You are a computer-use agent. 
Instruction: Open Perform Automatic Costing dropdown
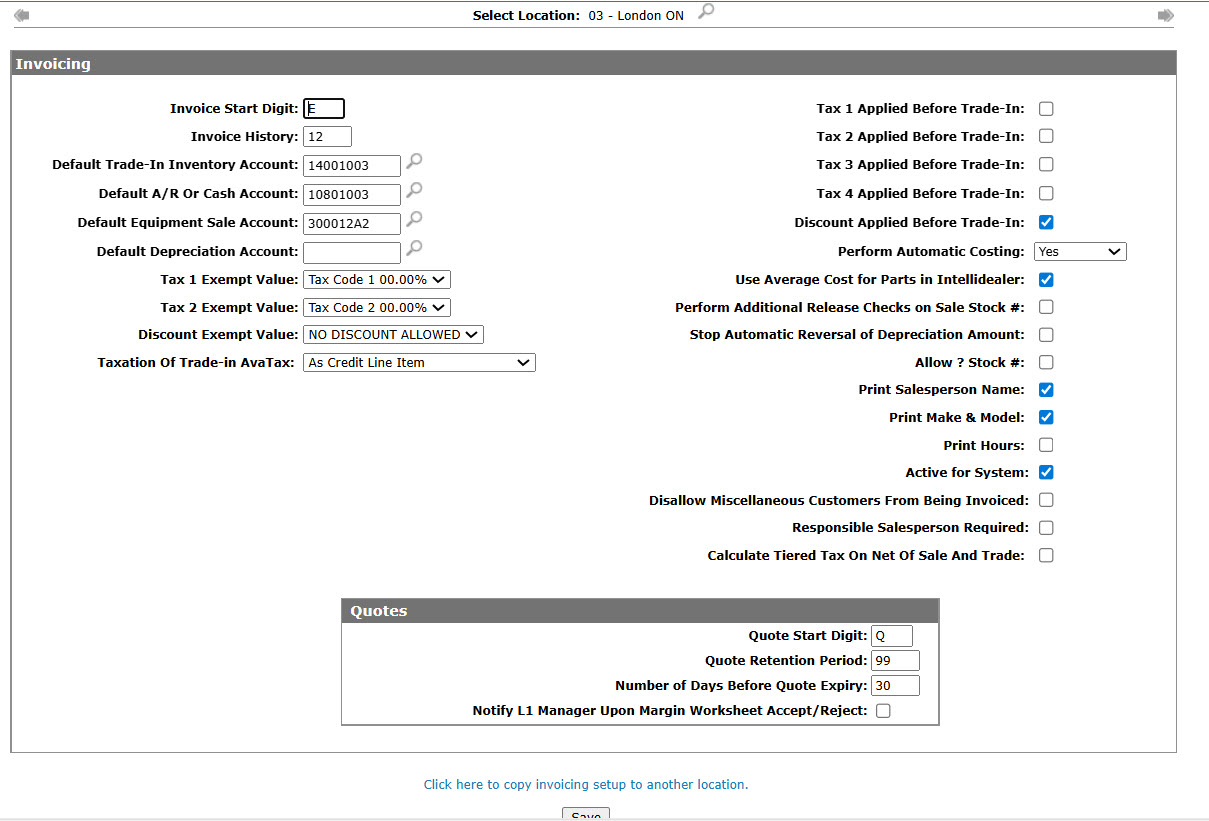coord(1080,252)
